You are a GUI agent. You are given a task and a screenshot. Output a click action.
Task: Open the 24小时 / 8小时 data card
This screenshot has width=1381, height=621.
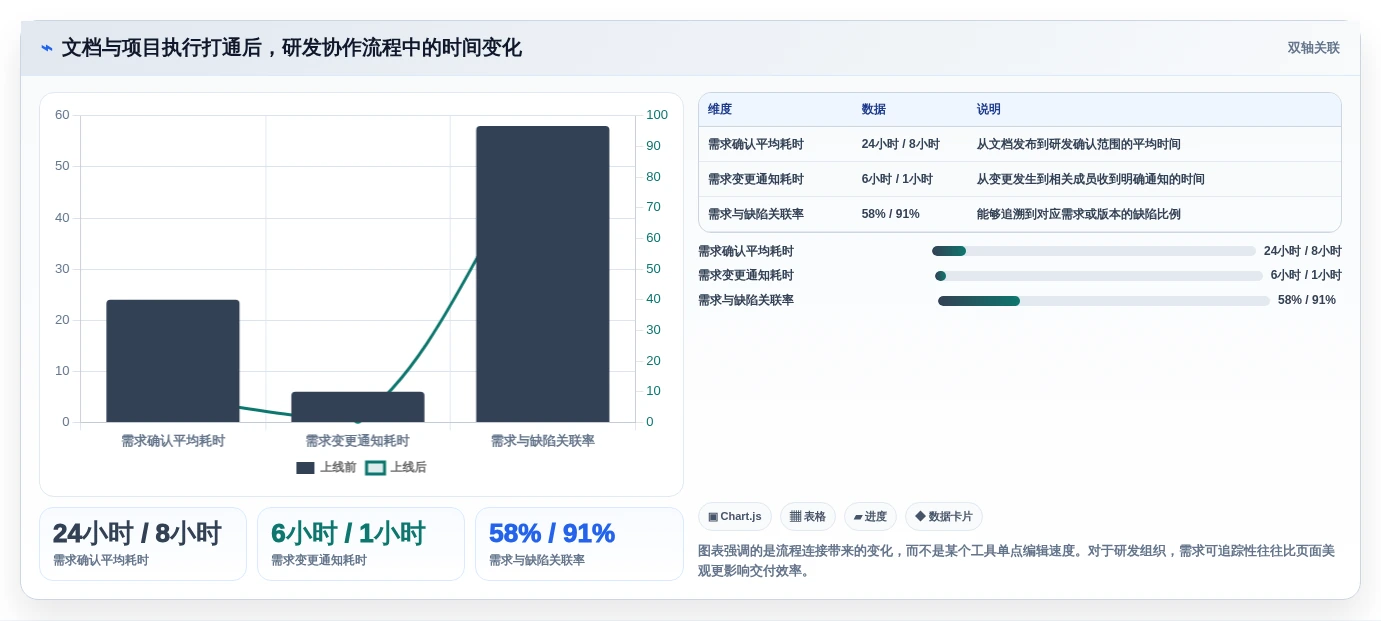coord(143,544)
